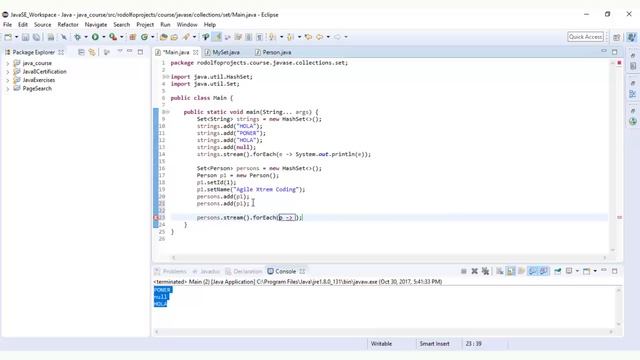Click the Search flashlight toolbar icon
Screen dimensions: 640x360
tap(187, 37)
